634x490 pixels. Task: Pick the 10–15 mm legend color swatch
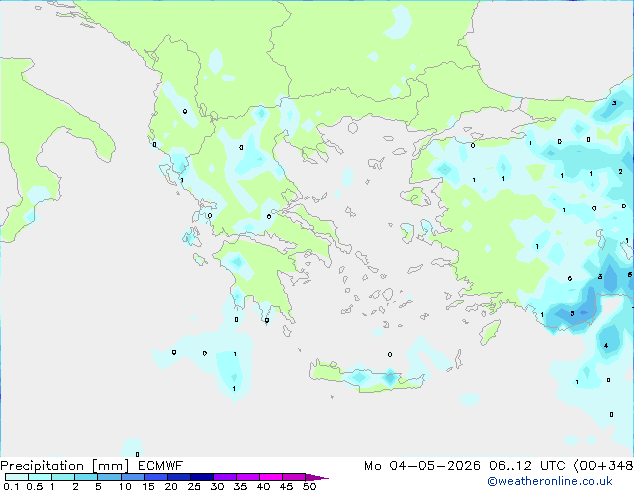click(132, 477)
